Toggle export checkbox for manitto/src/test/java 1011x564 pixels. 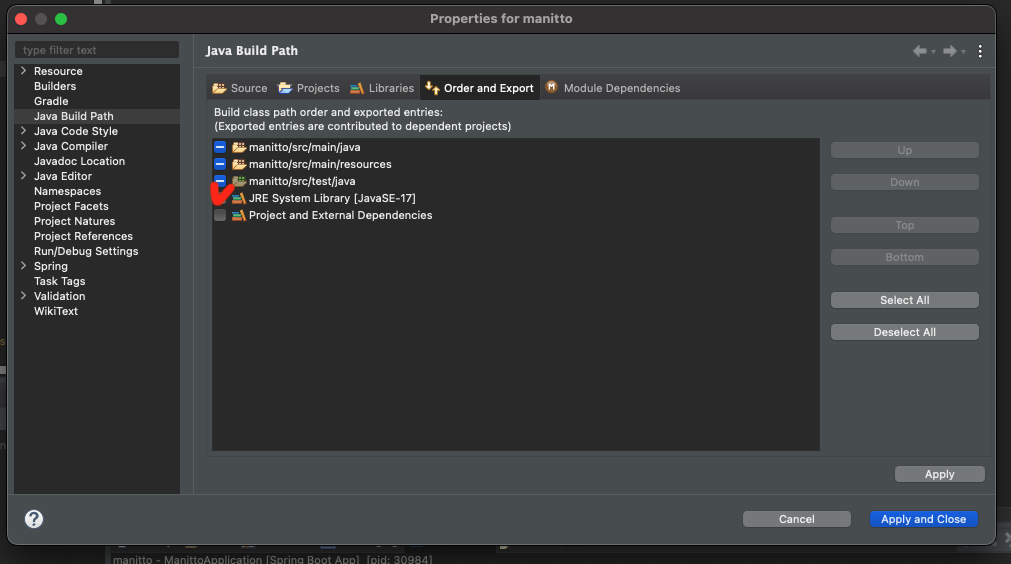coord(220,180)
